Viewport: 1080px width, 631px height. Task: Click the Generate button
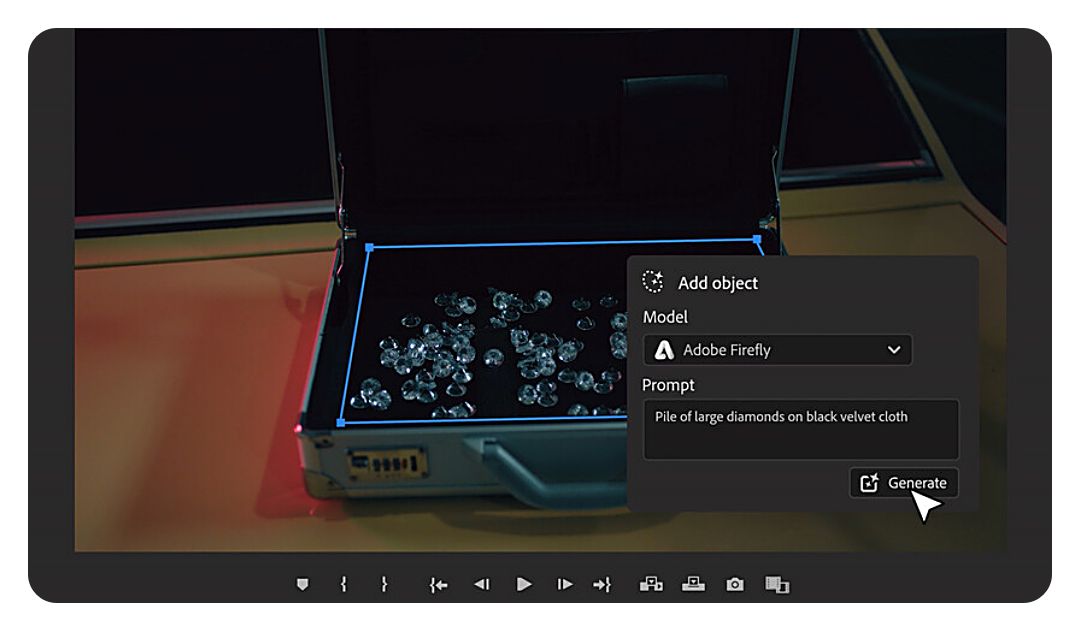[904, 483]
